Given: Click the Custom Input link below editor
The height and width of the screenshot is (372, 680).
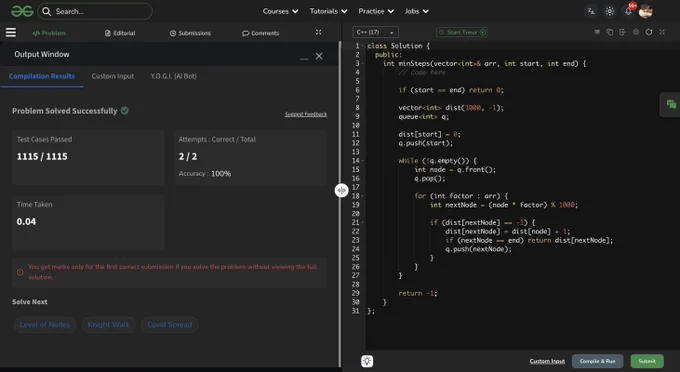Looking at the screenshot, I should (547, 361).
